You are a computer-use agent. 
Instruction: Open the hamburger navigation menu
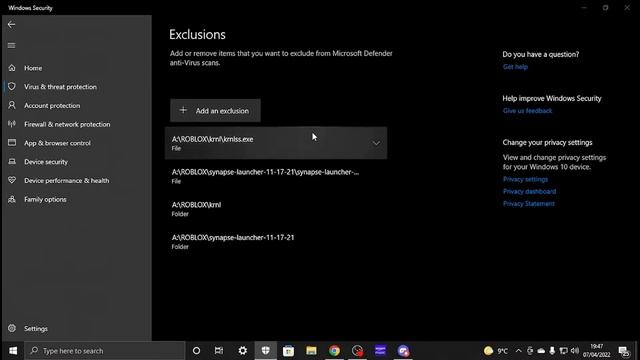[11, 45]
